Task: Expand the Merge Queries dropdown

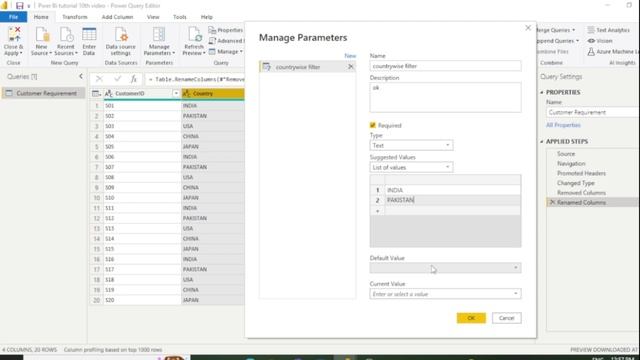Action: tap(573, 30)
